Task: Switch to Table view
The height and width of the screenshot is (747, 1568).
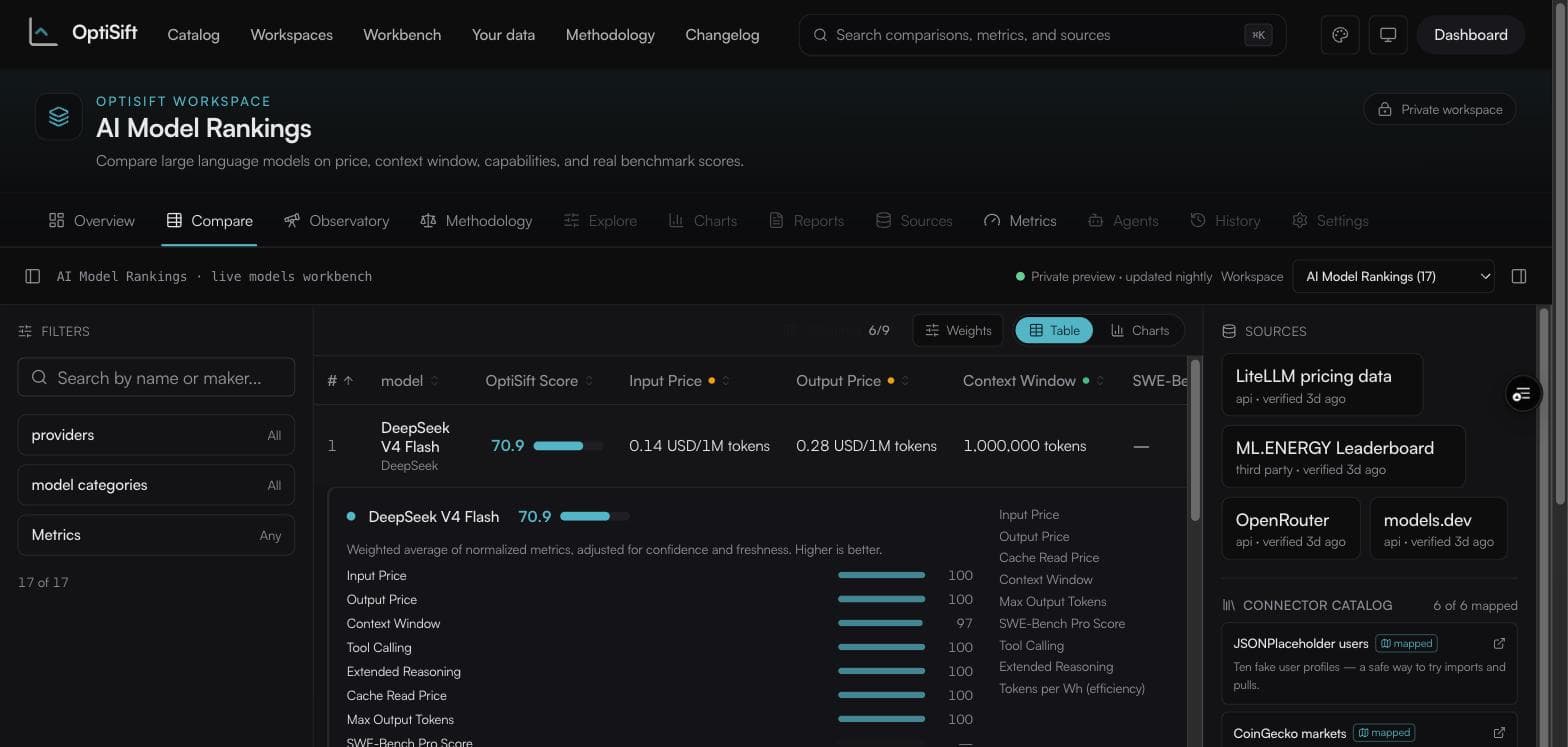Action: (x=1054, y=330)
